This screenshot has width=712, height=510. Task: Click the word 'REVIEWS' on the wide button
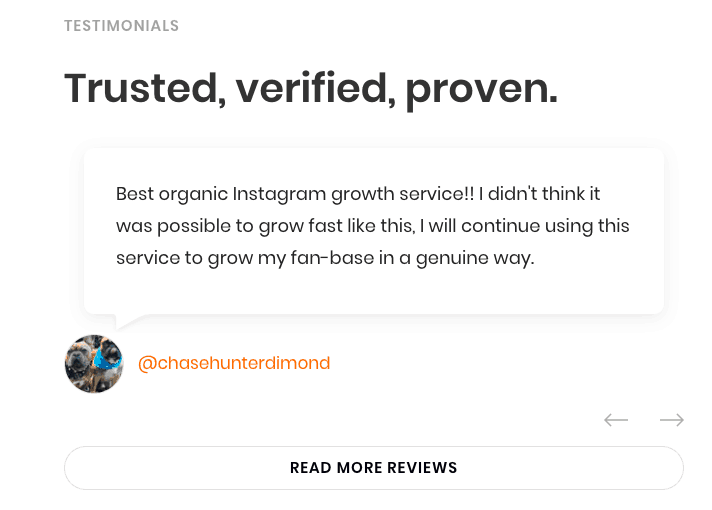coord(422,468)
